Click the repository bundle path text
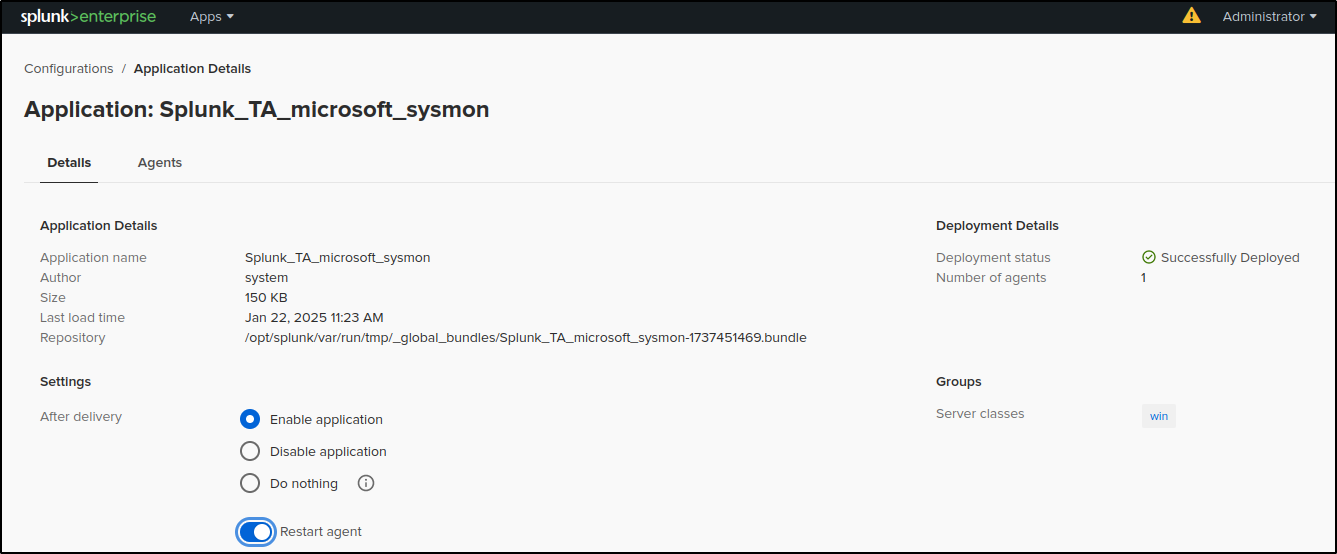 526,337
